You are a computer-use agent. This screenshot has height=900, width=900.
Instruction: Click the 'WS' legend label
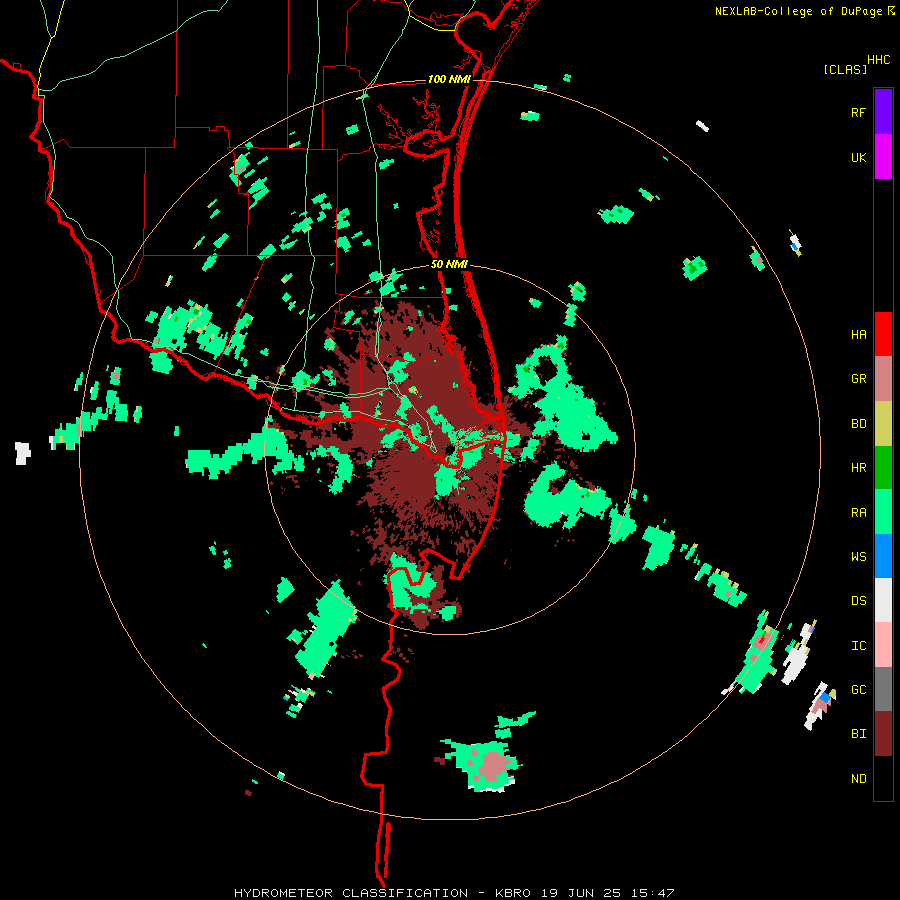[x=858, y=557]
